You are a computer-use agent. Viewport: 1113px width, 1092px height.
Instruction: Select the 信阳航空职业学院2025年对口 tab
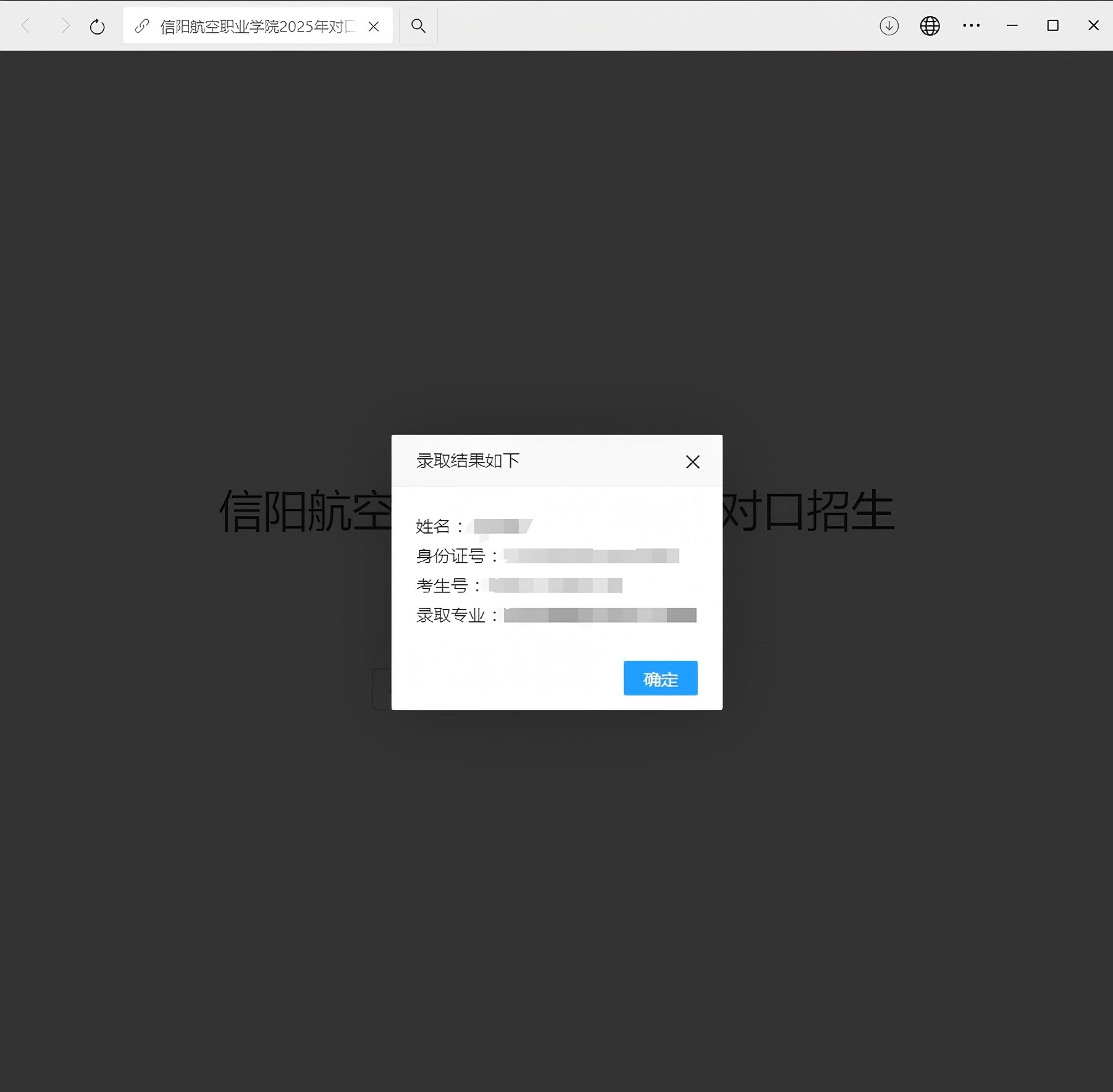pyautogui.click(x=257, y=27)
